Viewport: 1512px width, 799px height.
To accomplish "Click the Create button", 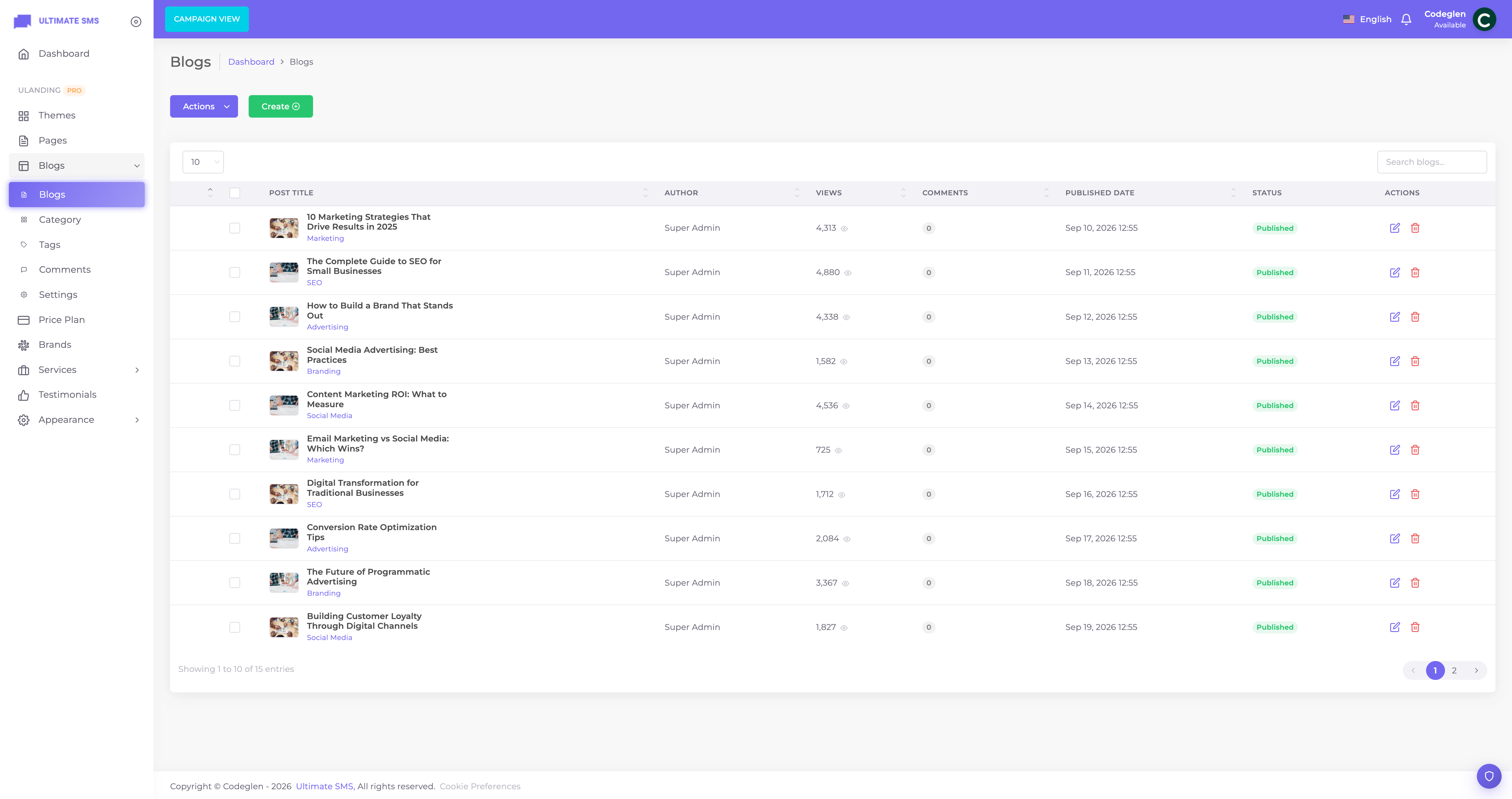I will point(281,106).
